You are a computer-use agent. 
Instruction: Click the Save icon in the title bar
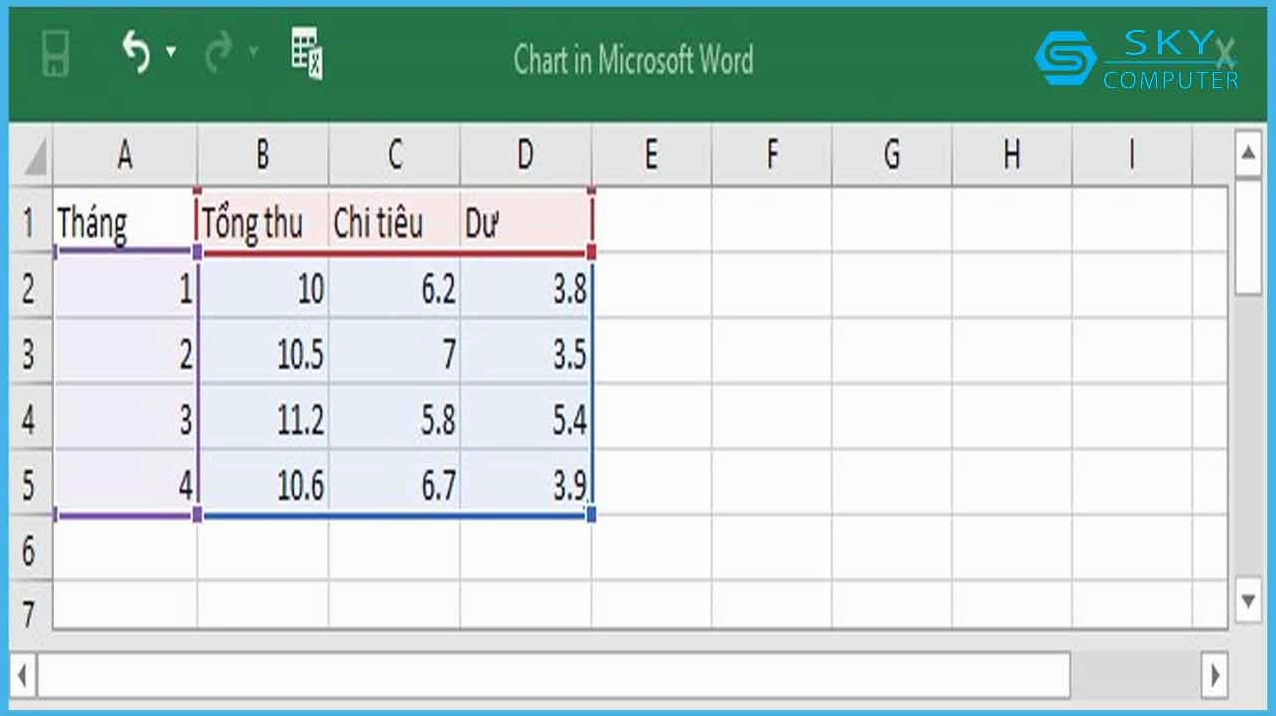pos(57,54)
